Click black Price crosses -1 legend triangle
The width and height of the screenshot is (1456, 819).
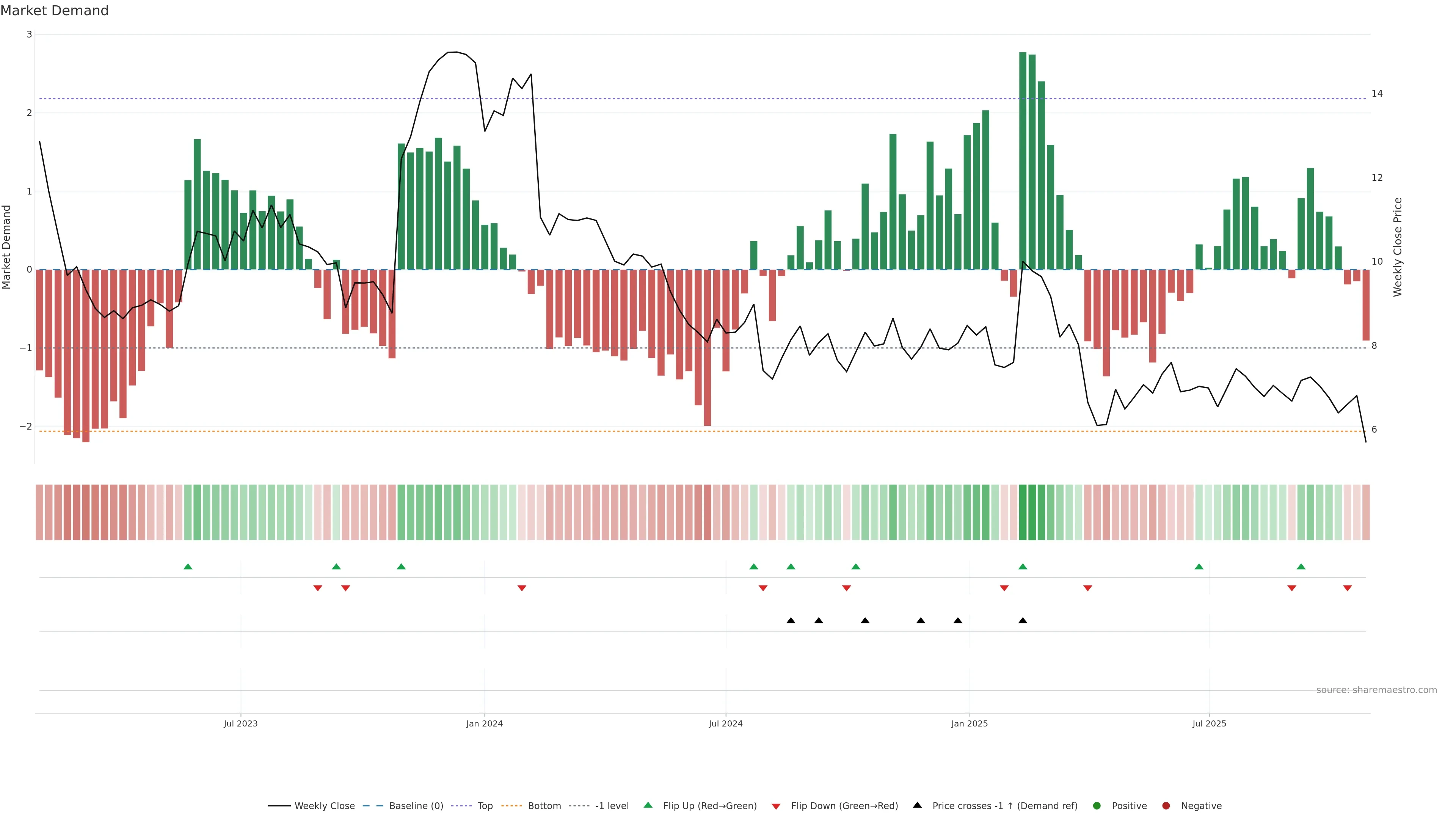(x=917, y=805)
